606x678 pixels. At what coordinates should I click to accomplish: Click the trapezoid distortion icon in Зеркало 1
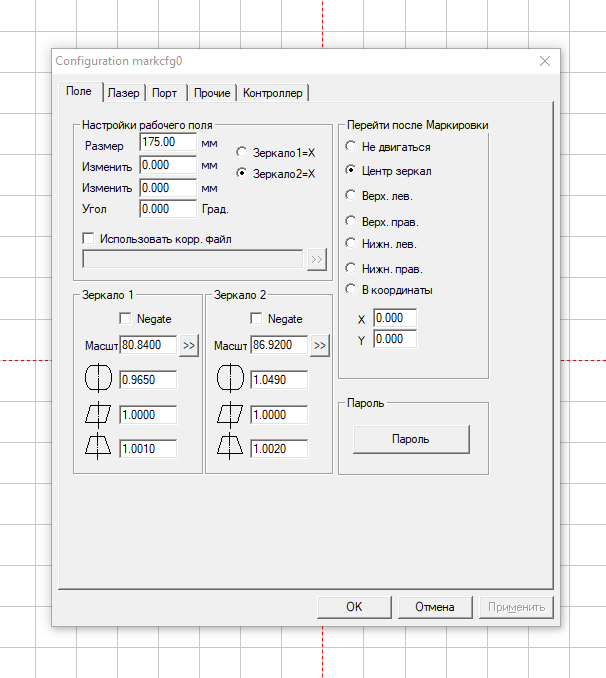coord(98,446)
